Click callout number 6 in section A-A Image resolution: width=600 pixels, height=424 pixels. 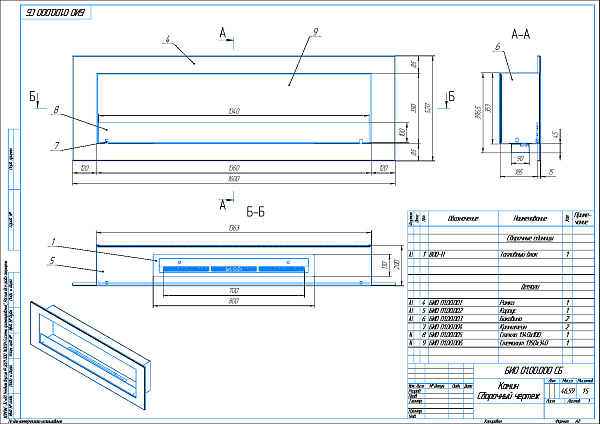pos(496,47)
